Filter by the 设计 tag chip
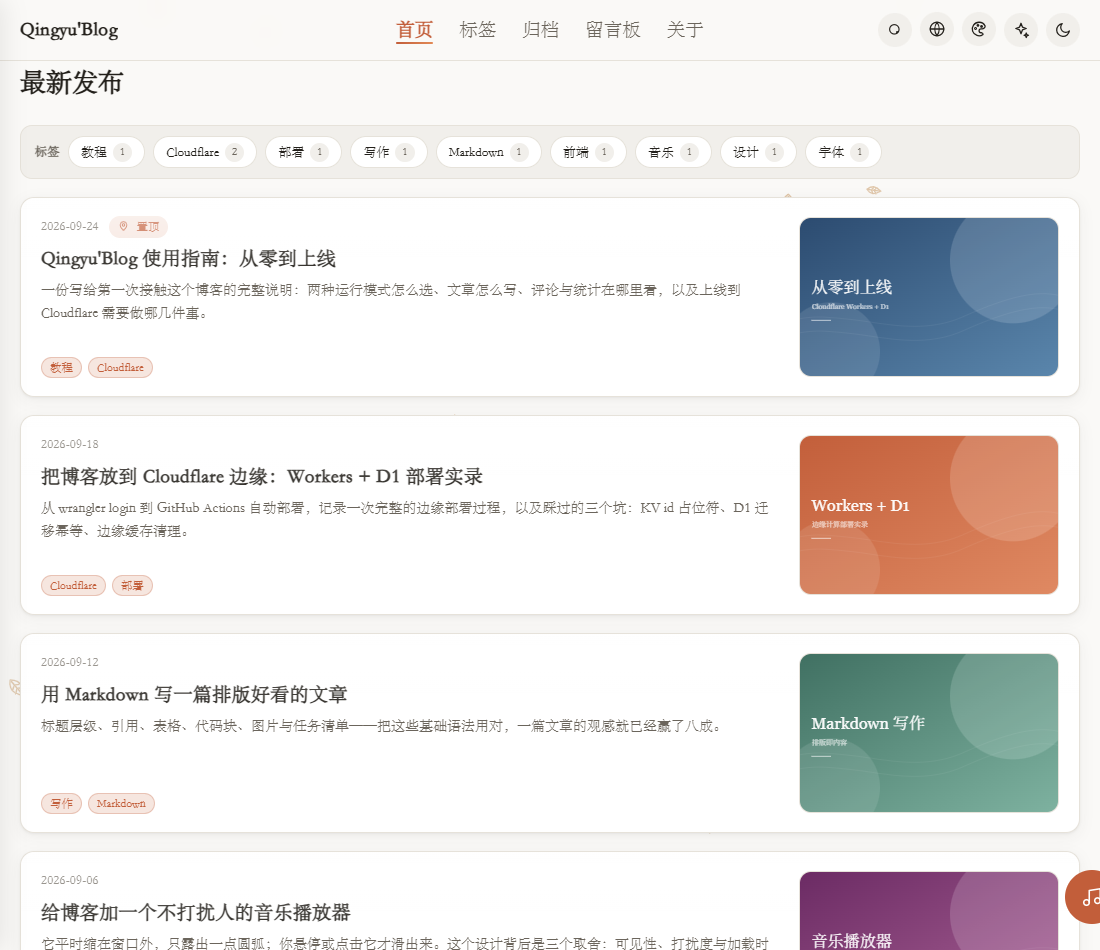 tap(758, 152)
